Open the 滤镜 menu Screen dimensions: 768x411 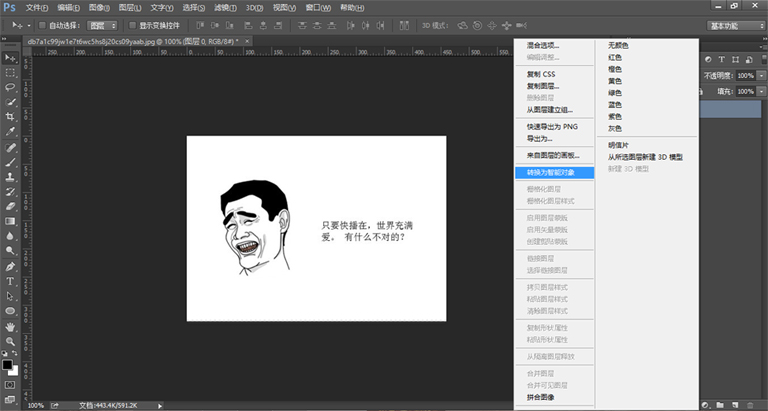tap(225, 8)
